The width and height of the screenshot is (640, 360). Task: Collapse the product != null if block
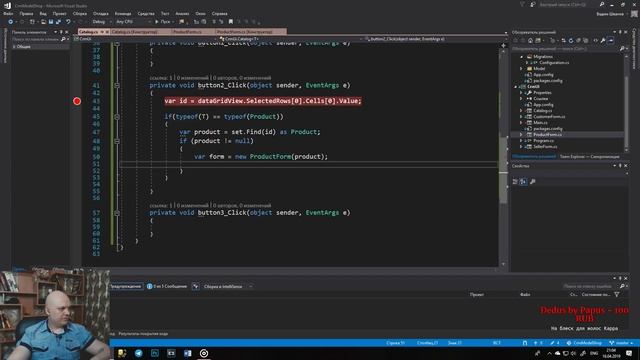tap(117, 141)
